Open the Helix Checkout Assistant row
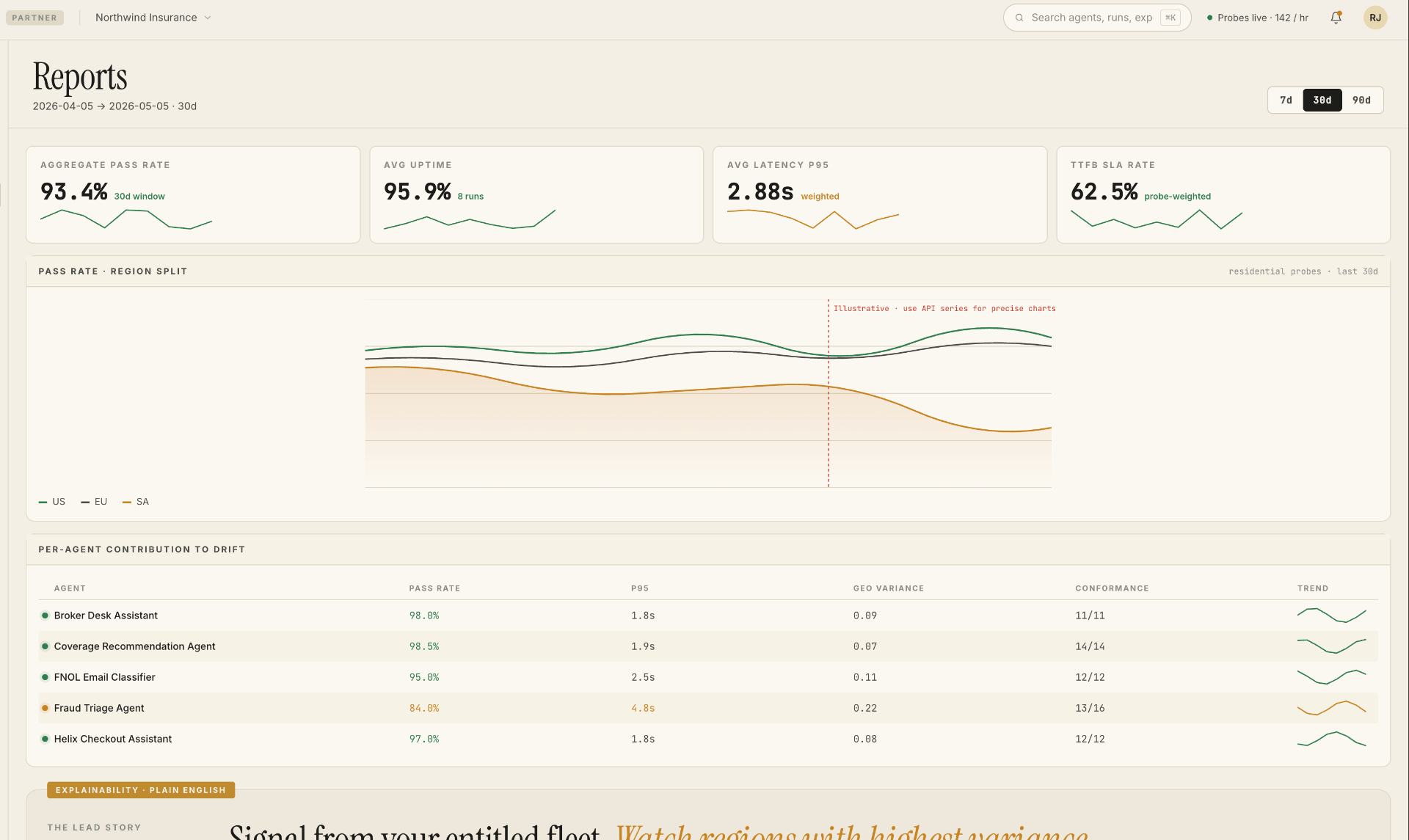The height and width of the screenshot is (840, 1409). click(x=708, y=739)
